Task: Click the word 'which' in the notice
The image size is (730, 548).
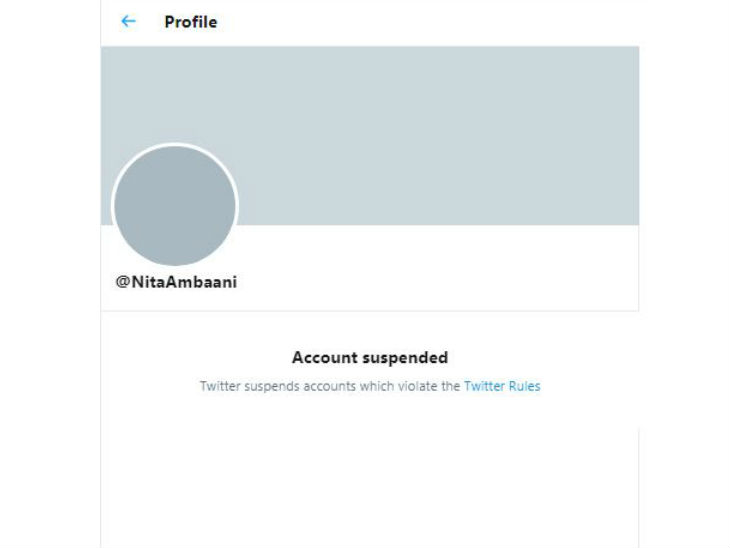Action: point(377,386)
